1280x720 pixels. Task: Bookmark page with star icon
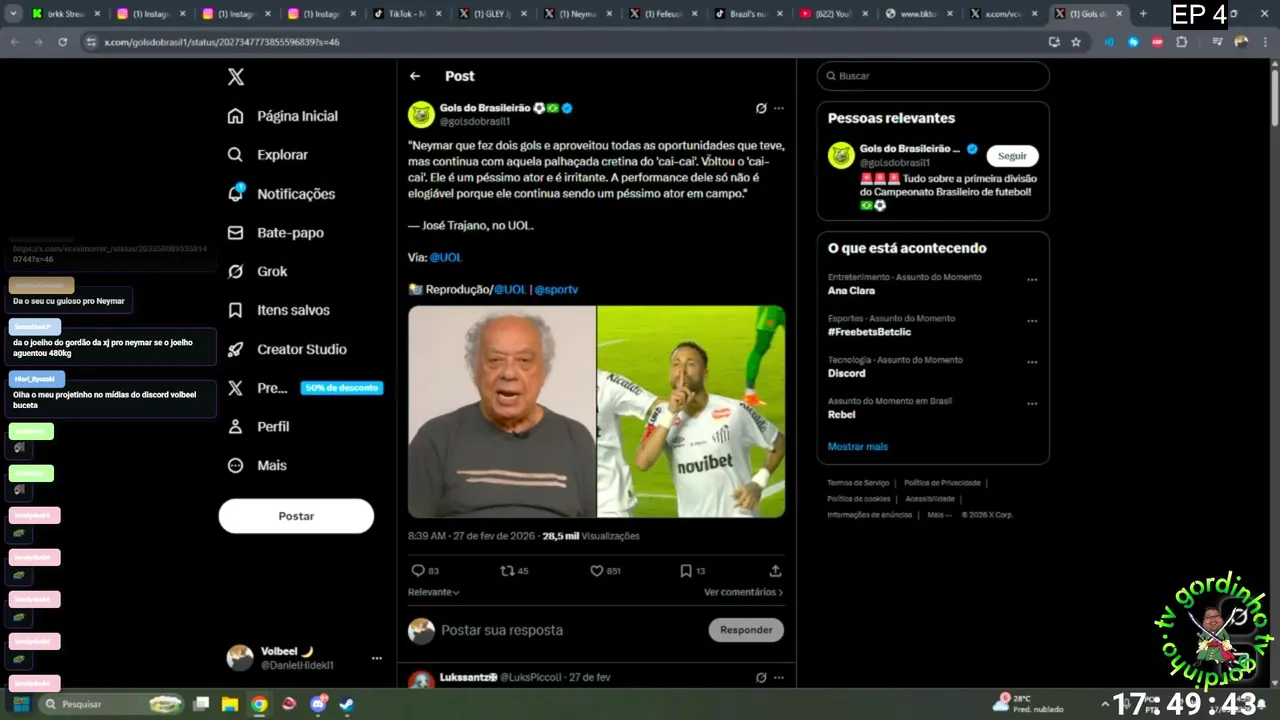click(x=1076, y=42)
